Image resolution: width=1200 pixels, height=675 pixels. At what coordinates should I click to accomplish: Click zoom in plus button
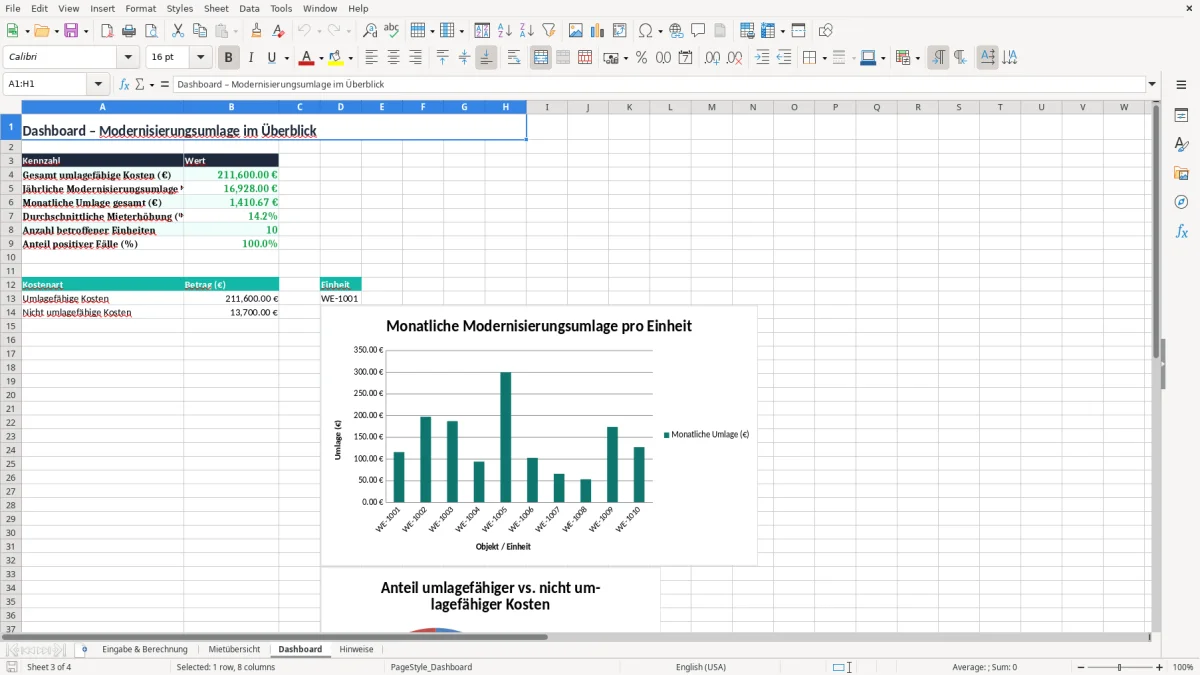point(1160,667)
